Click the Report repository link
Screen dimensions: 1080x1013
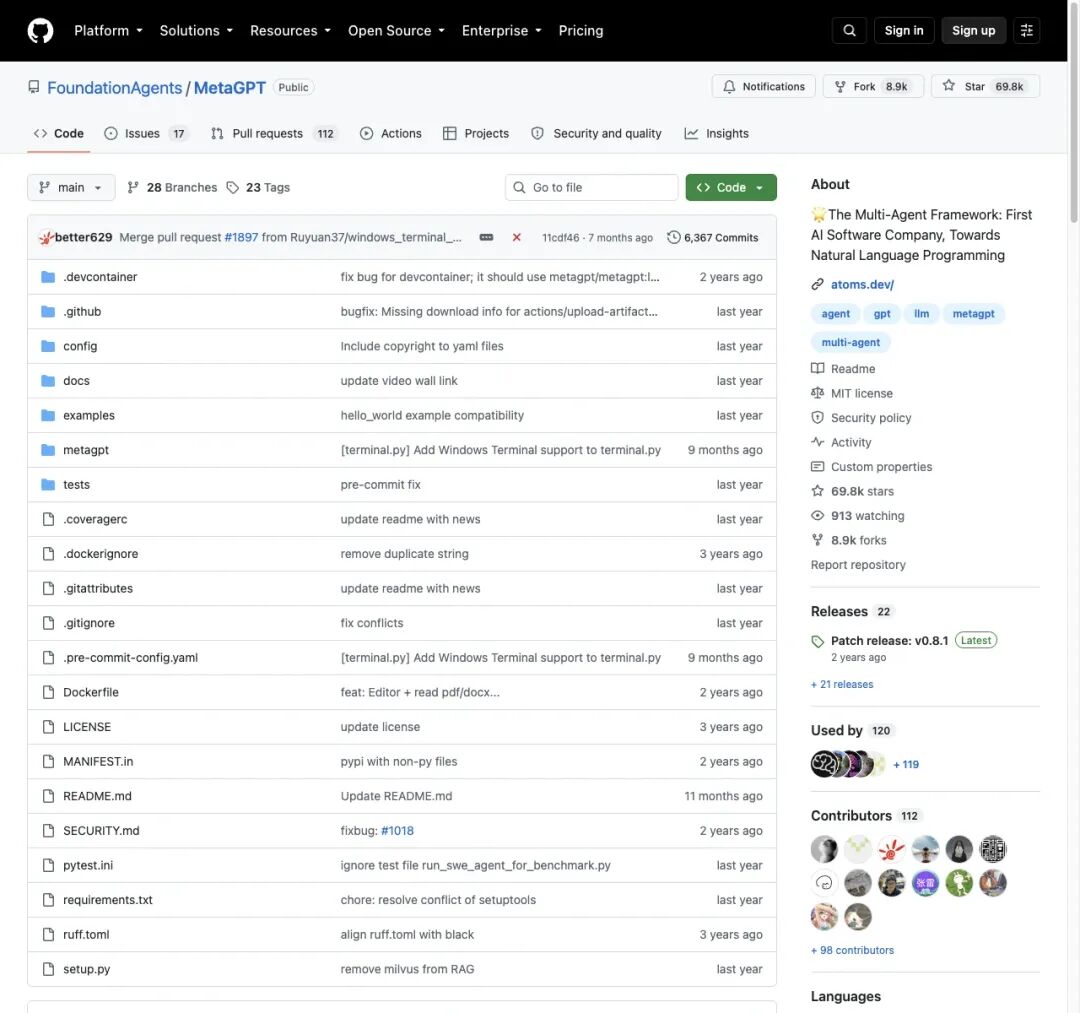point(858,565)
